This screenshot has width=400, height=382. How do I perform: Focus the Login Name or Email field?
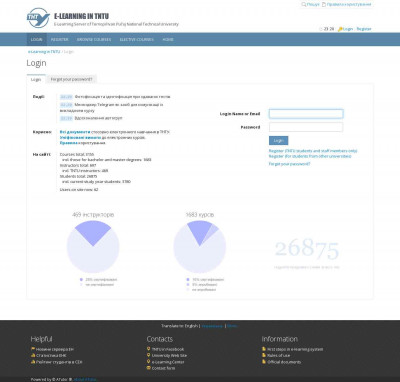pos(306,114)
